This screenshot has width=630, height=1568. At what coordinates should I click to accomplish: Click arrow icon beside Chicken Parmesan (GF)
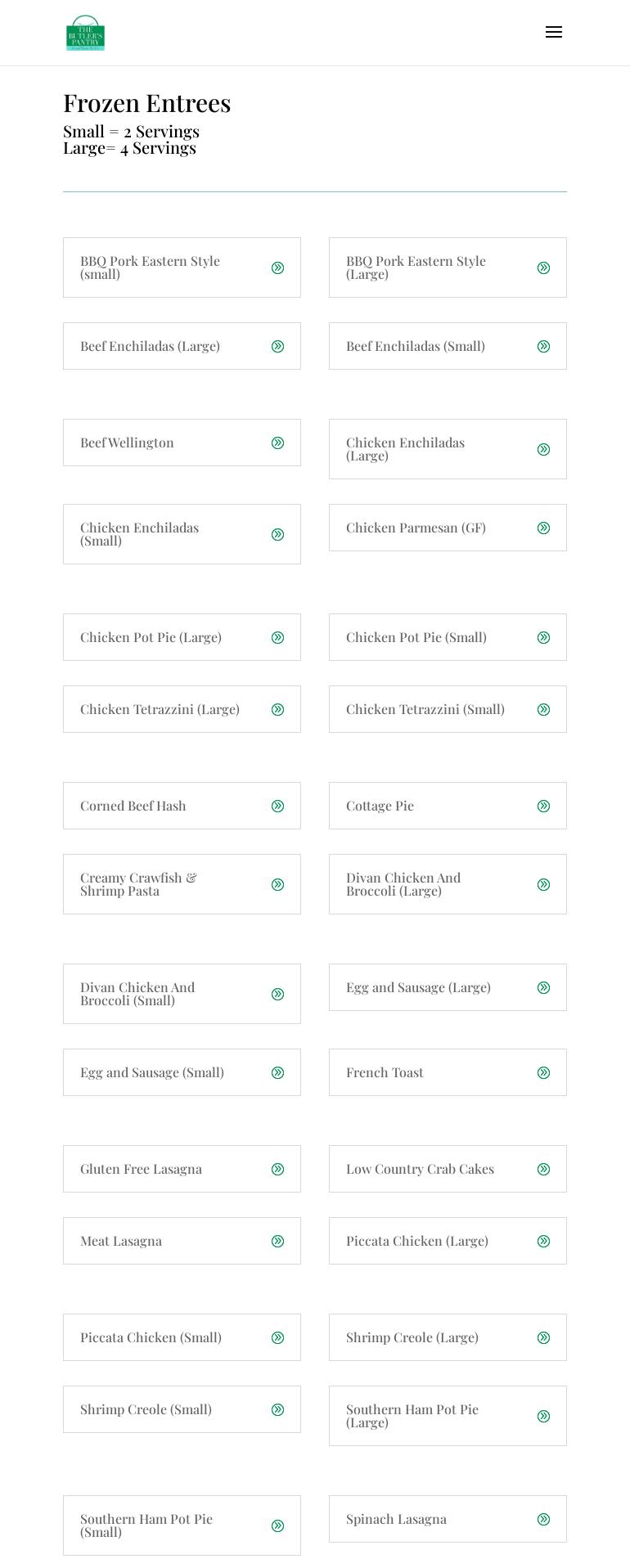[x=544, y=528]
